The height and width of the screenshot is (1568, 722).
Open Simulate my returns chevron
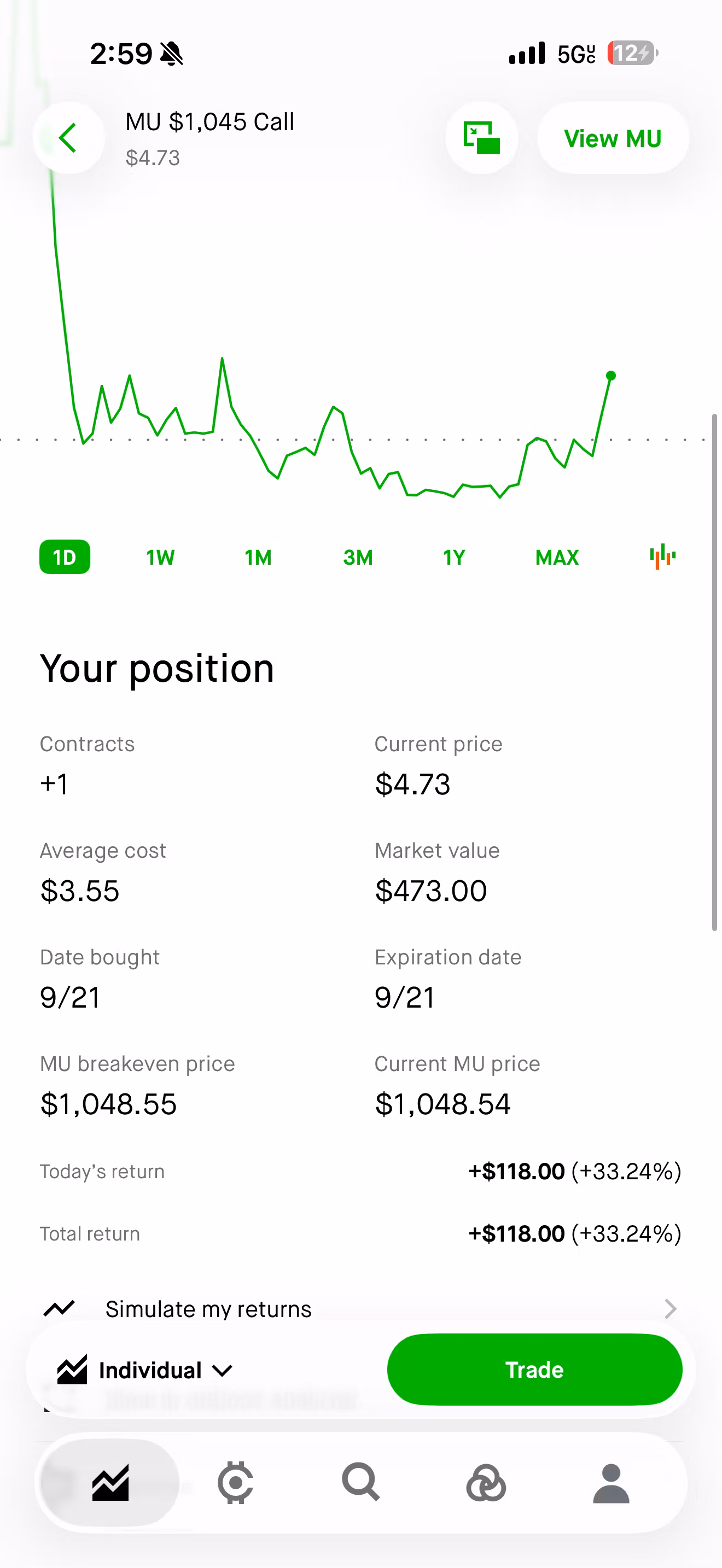click(670, 1308)
